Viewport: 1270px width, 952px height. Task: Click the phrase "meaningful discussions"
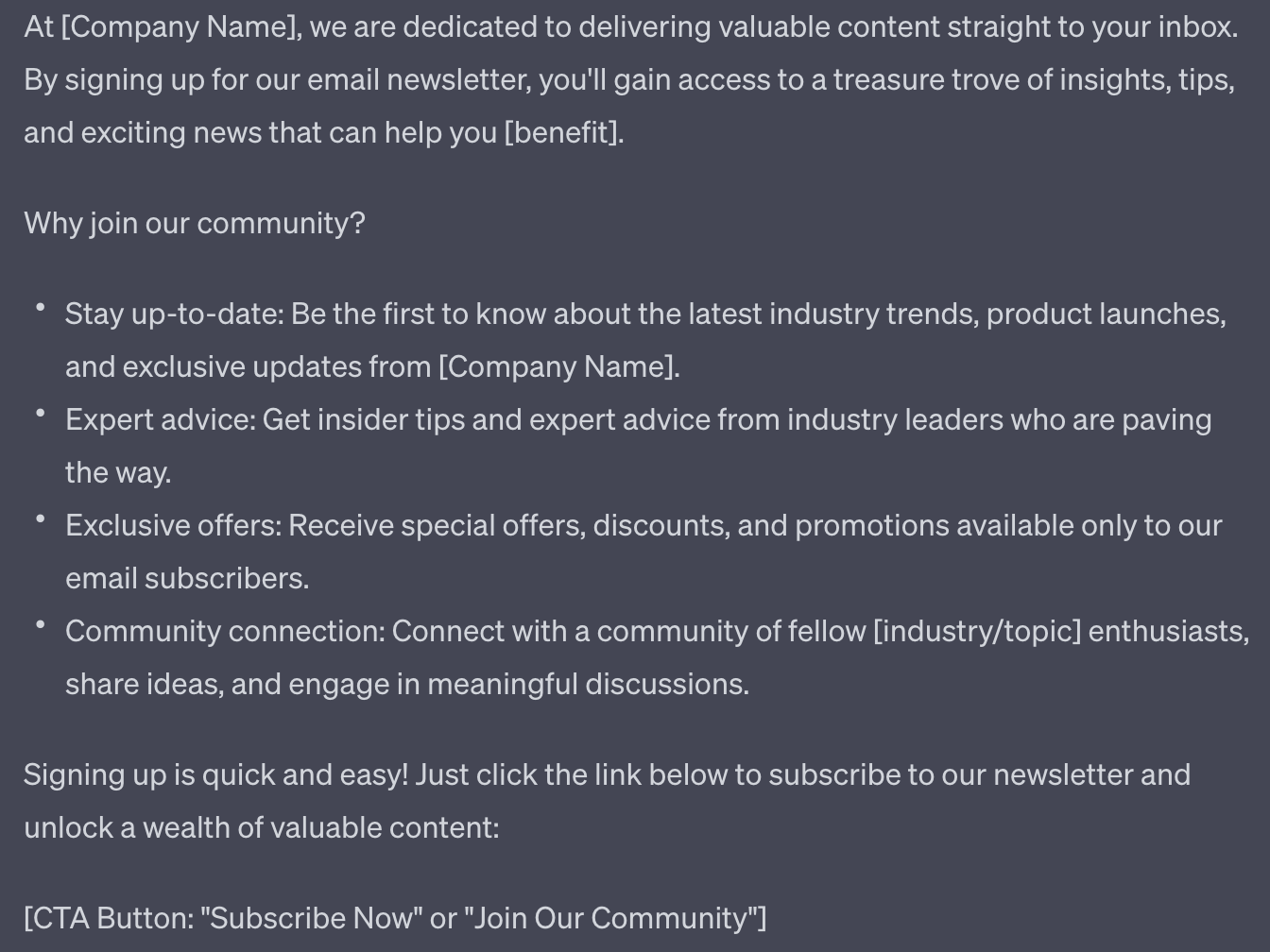pyautogui.click(x=587, y=684)
